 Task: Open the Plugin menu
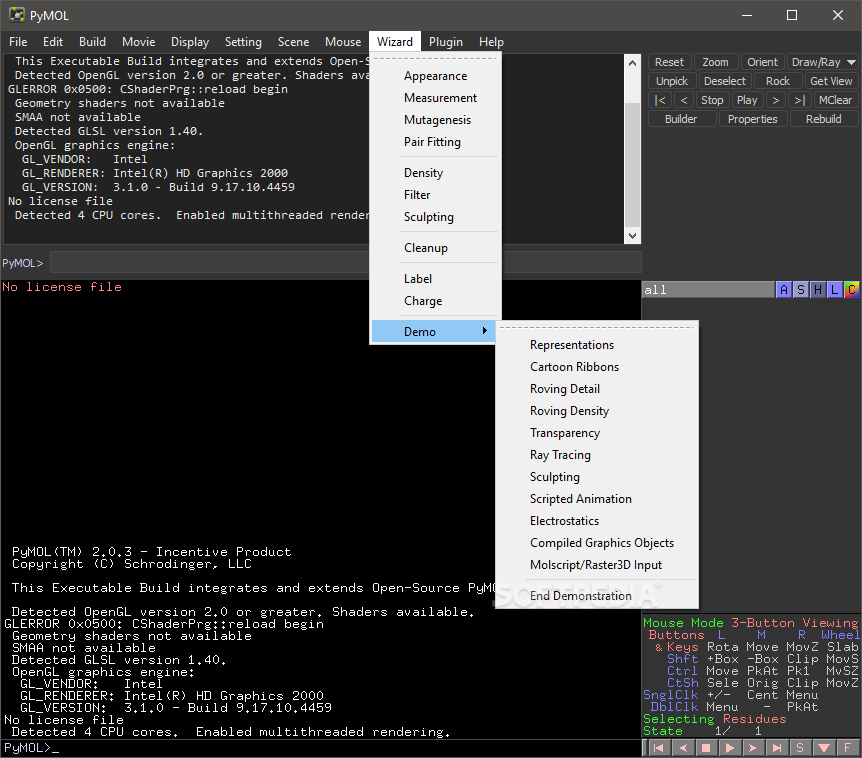point(446,42)
